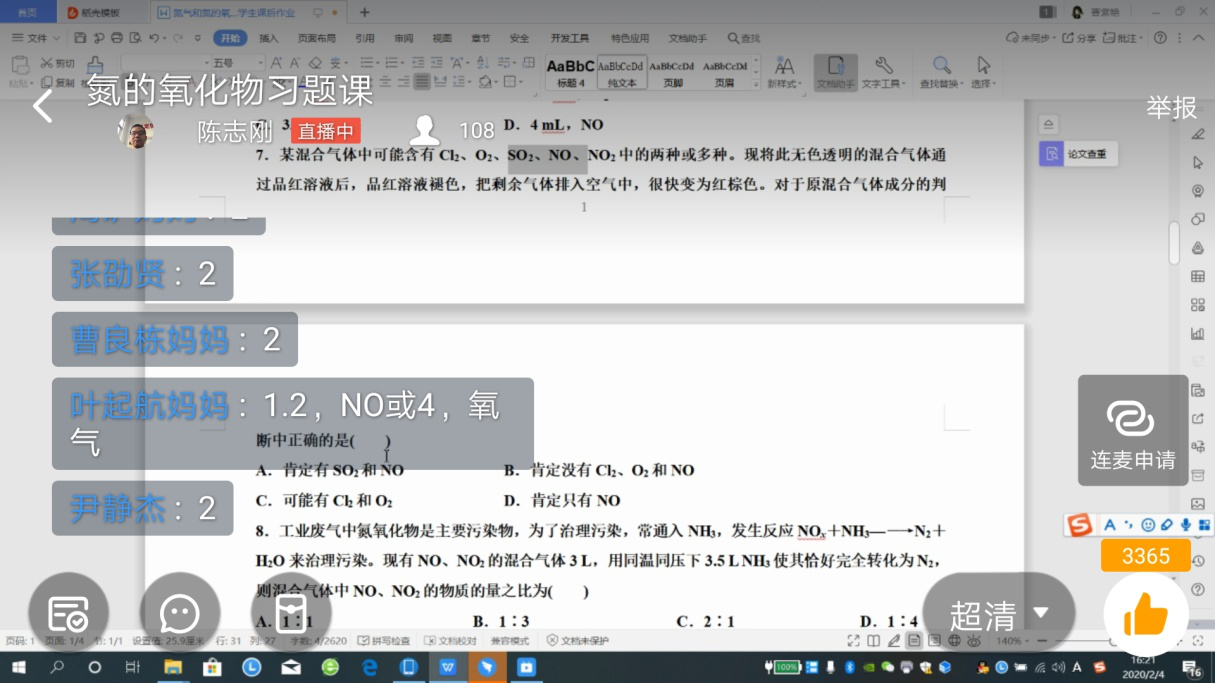Tap 曹良栋妈妈's chat message

pos(175,339)
